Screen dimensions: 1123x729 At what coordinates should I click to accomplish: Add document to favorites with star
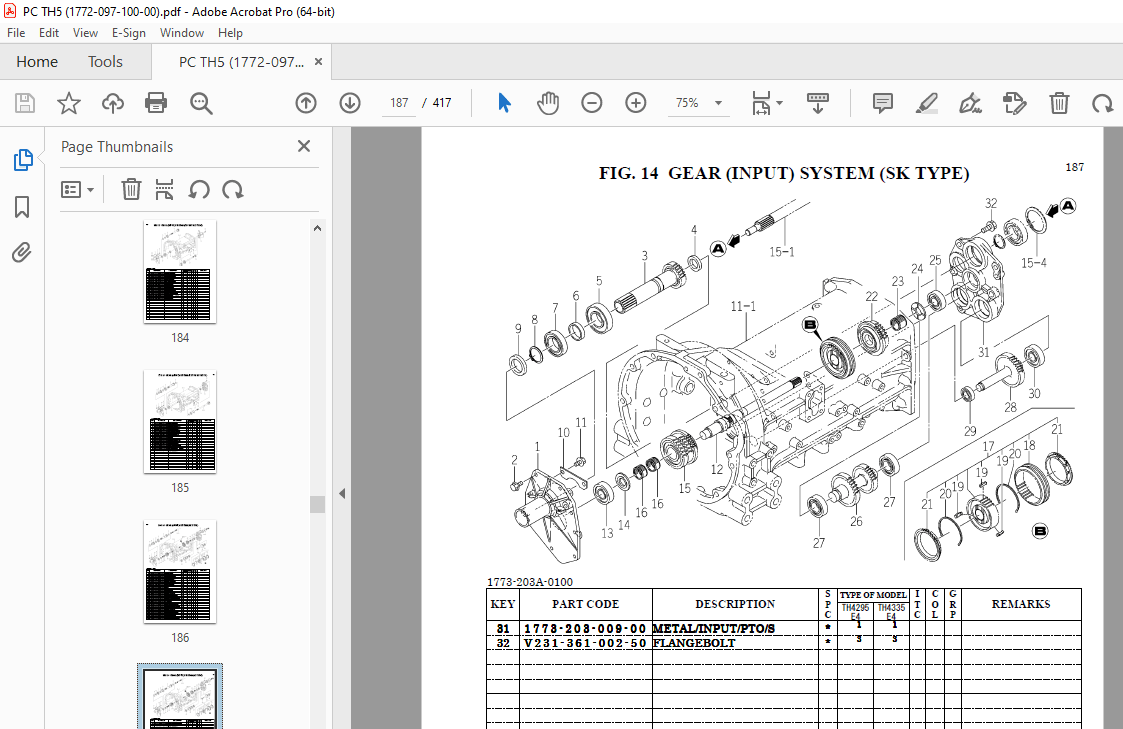[x=68, y=102]
